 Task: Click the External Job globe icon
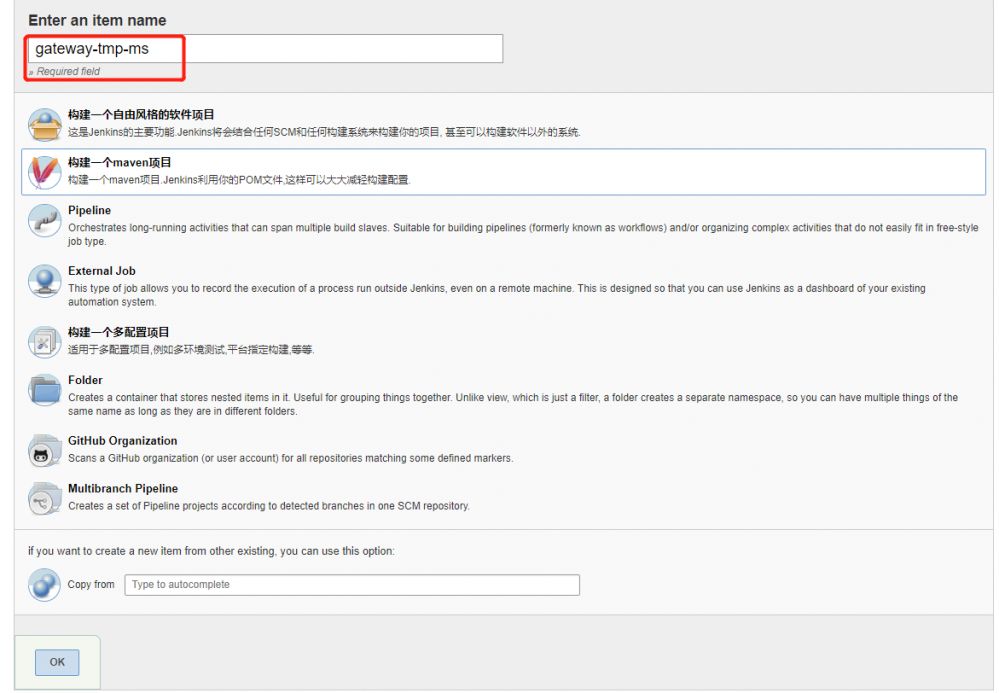44,282
